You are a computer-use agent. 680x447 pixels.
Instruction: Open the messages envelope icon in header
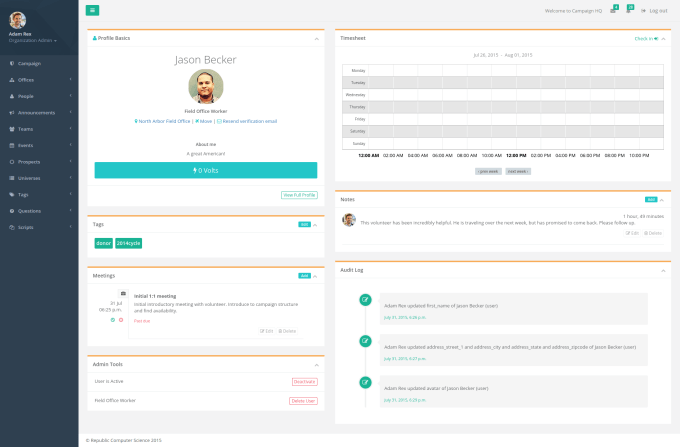click(613, 11)
